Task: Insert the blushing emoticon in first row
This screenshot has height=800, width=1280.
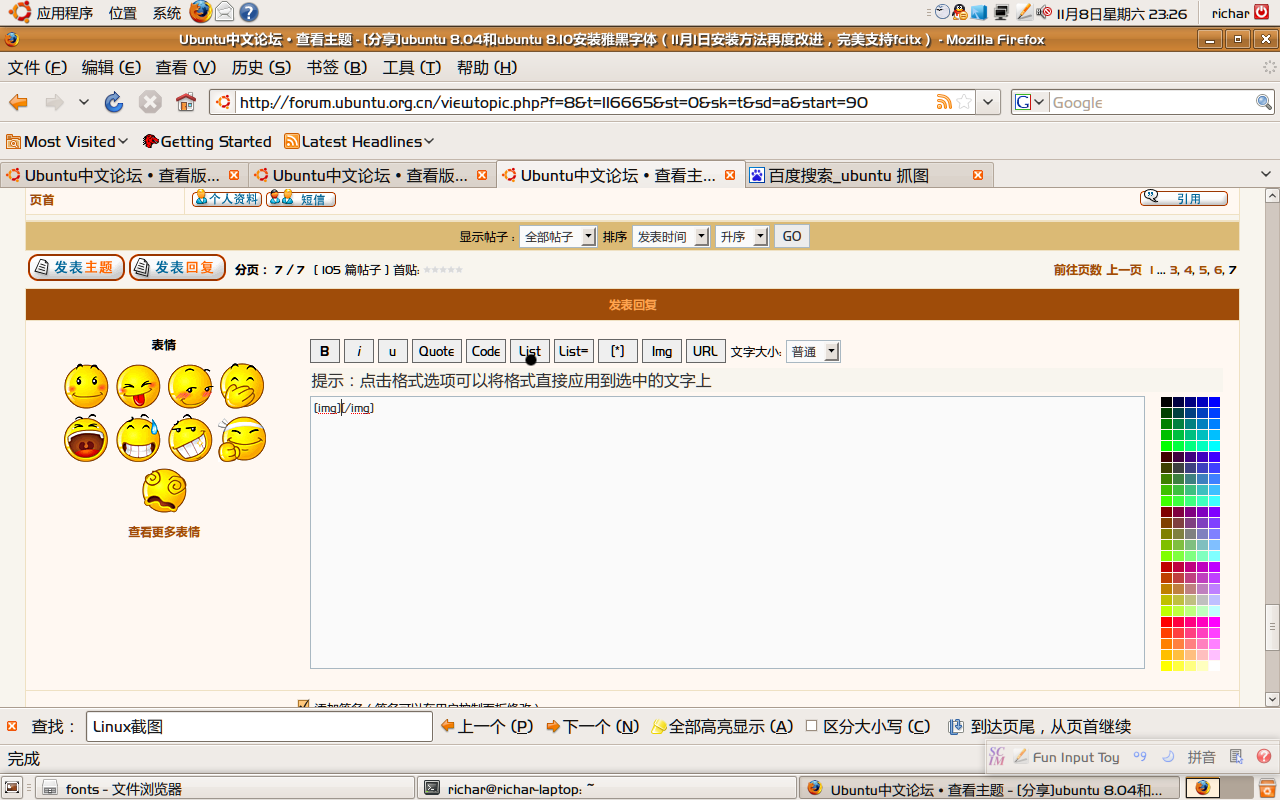Action: pos(190,386)
